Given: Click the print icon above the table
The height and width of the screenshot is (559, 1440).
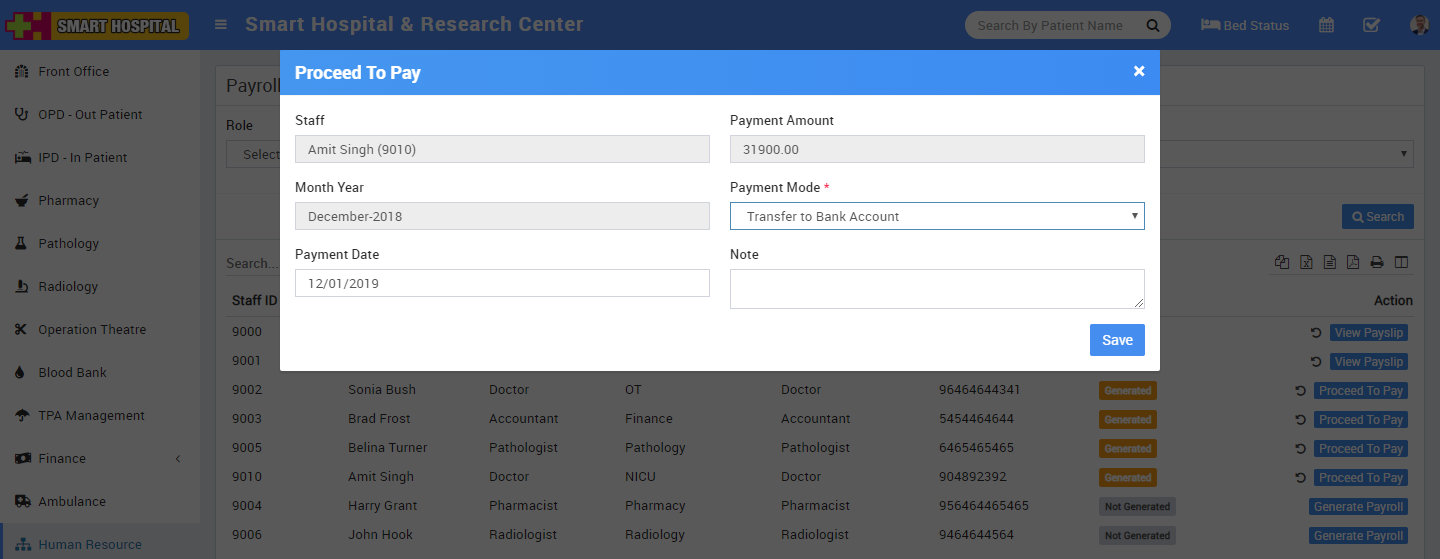Looking at the screenshot, I should 1377,263.
